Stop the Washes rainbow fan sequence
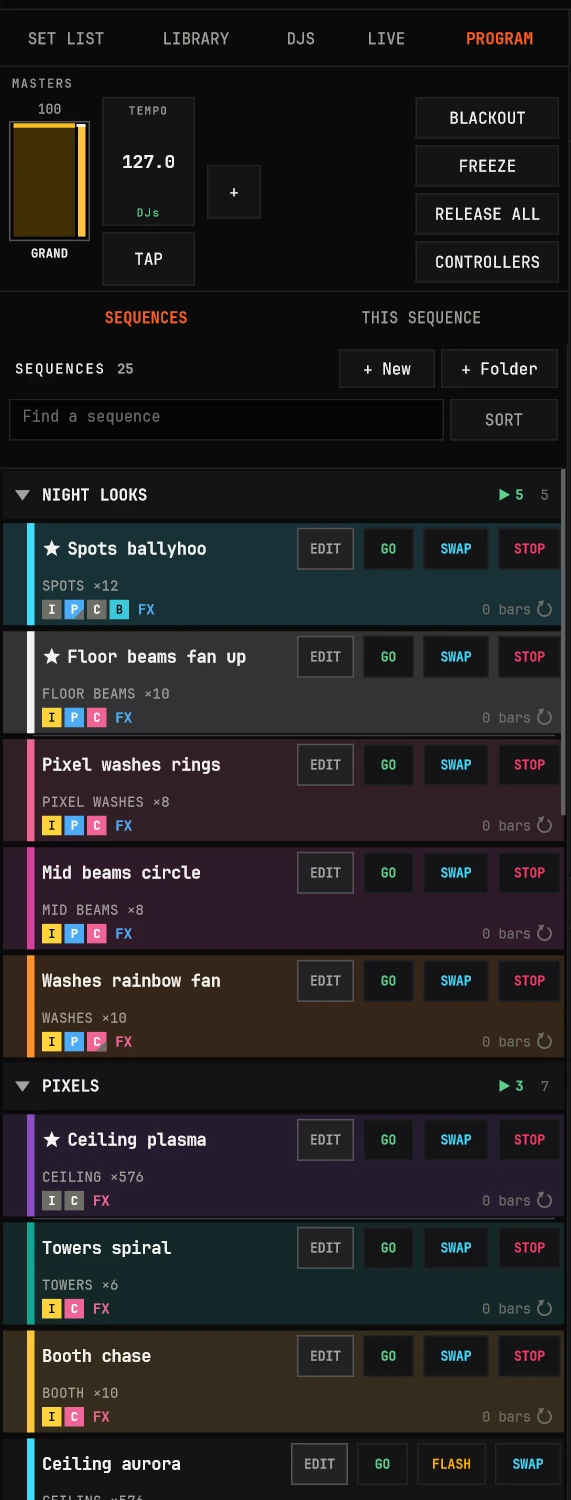 click(x=529, y=981)
